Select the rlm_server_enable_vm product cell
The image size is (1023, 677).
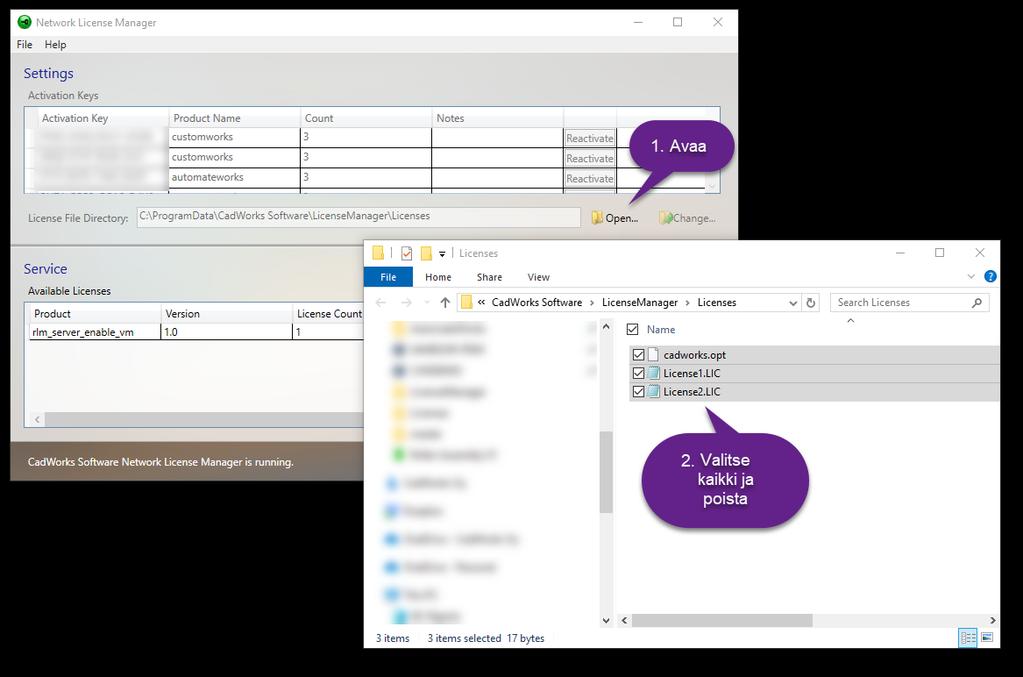95,332
